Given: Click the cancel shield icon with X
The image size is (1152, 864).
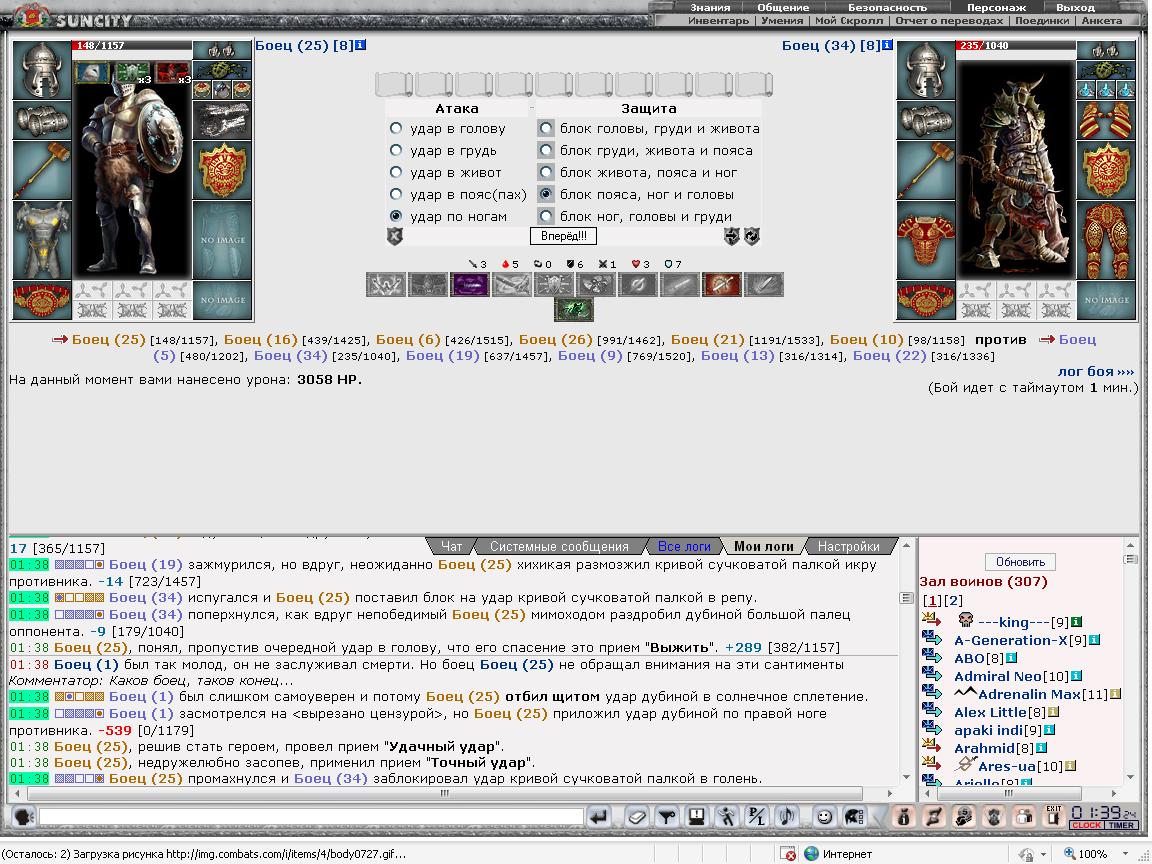Looking at the screenshot, I should pos(395,236).
